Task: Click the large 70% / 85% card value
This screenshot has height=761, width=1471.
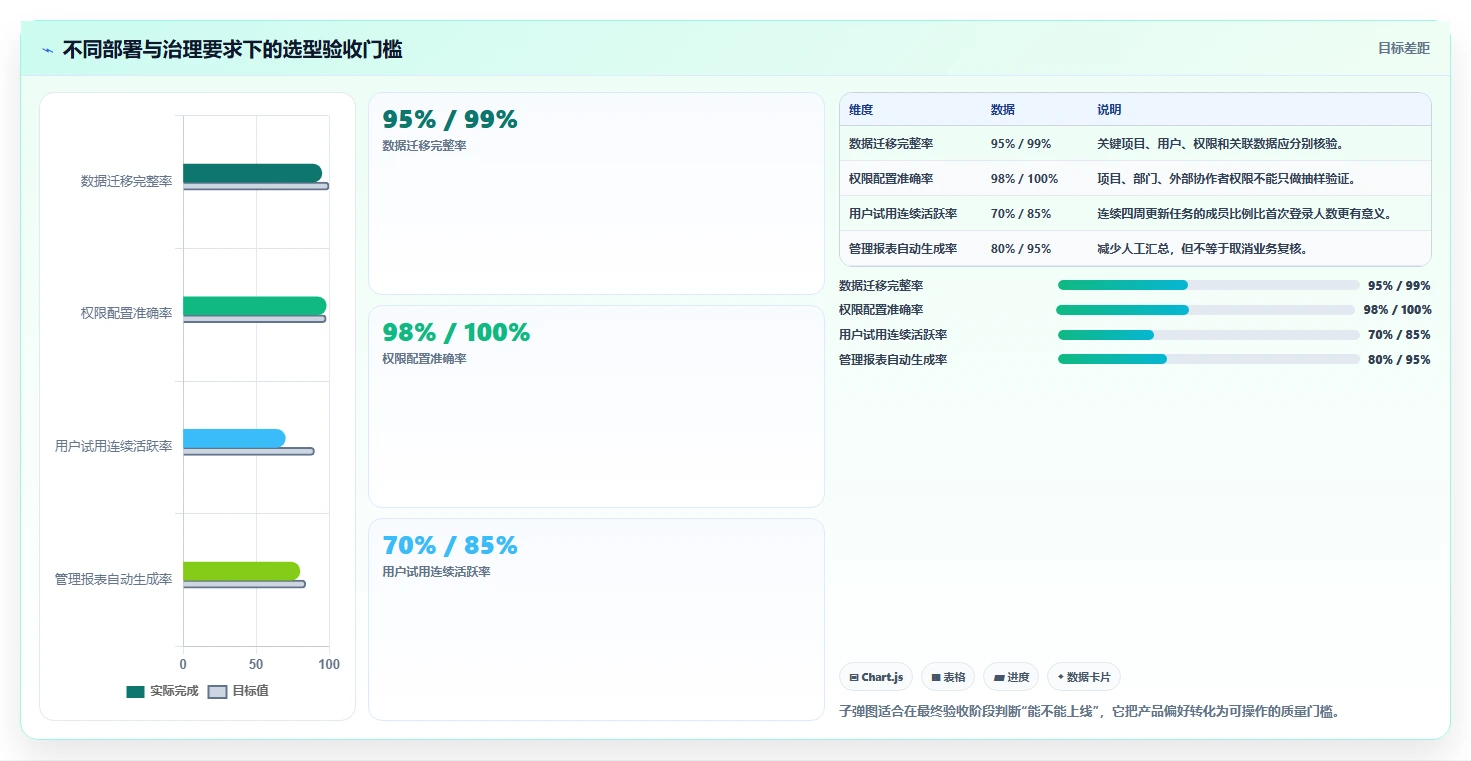Action: (450, 546)
